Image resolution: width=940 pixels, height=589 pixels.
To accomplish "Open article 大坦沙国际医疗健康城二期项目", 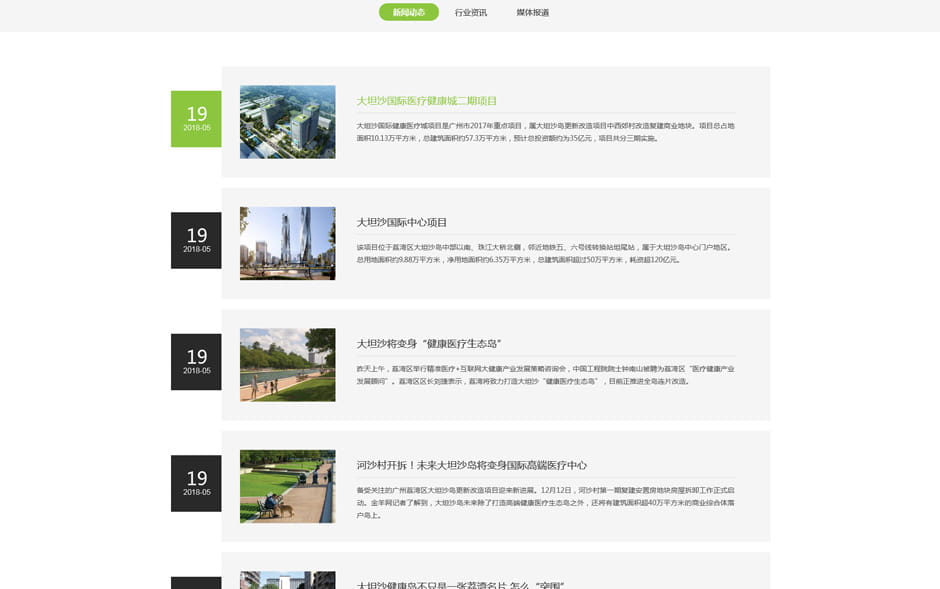I will (426, 101).
